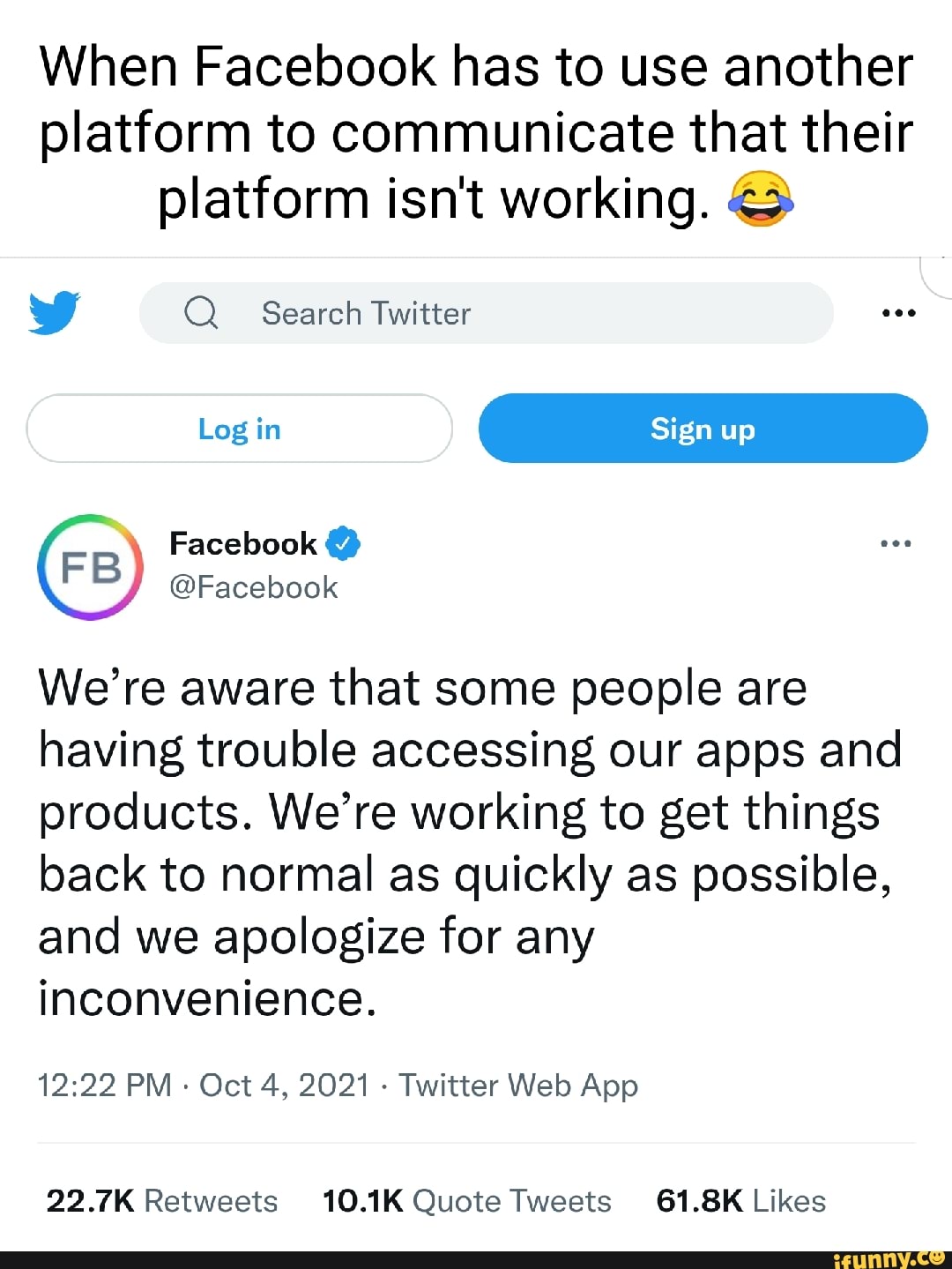Open the Twitter Web App source link
This screenshot has height=1269, width=952.
pos(518,1086)
